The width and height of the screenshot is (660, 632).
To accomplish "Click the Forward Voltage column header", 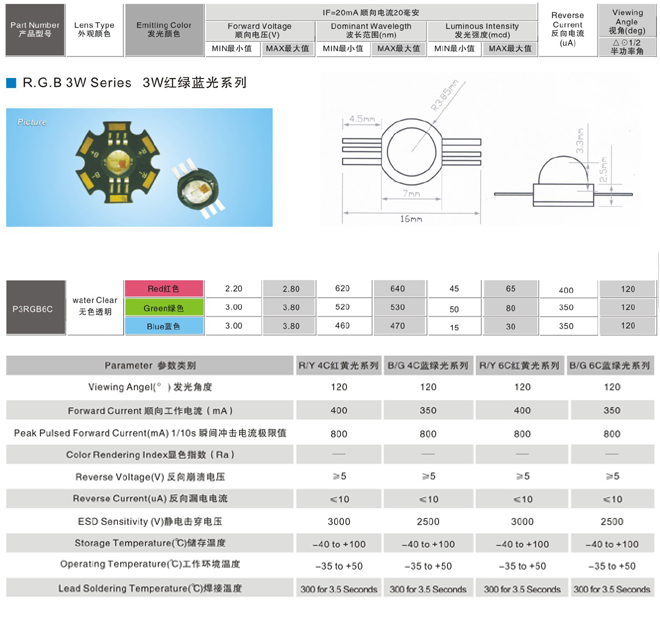I will point(260,31).
